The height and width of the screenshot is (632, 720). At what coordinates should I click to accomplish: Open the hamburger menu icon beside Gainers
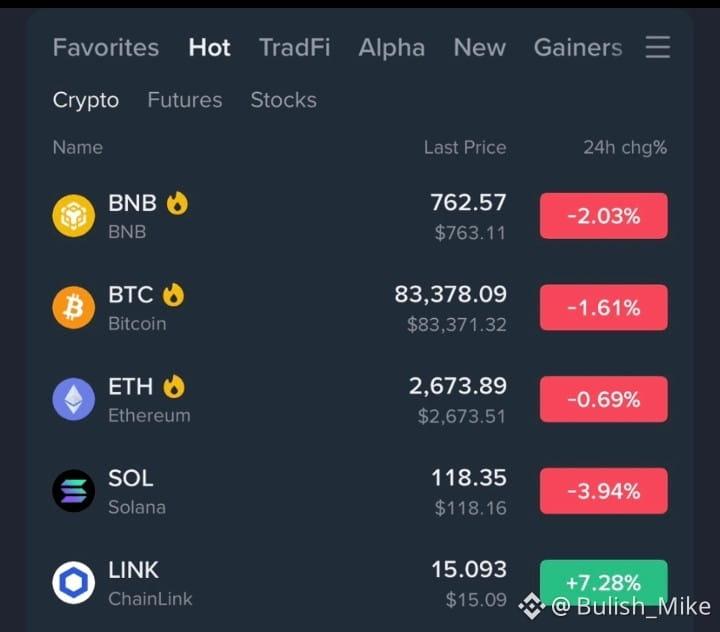pos(658,47)
